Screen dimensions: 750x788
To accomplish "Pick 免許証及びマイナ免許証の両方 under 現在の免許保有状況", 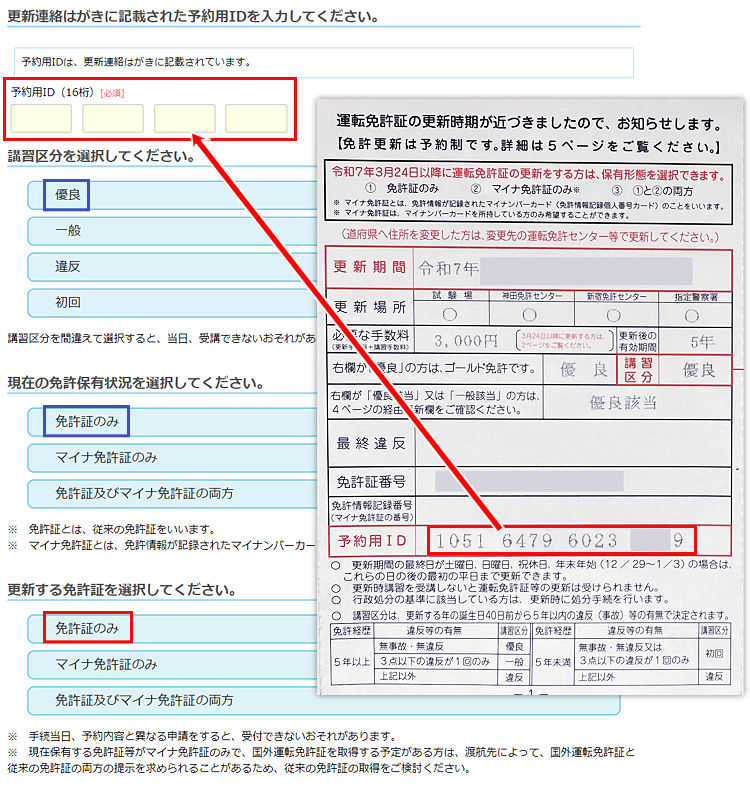I will (x=144, y=493).
